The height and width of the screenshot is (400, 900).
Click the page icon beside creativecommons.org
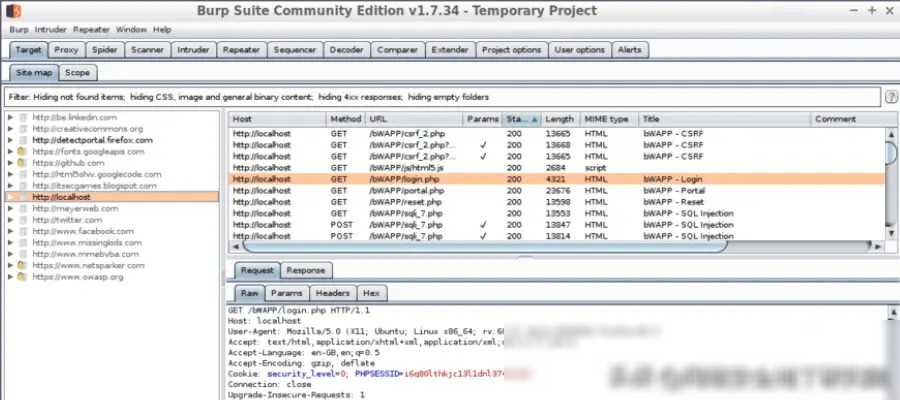click(23, 129)
